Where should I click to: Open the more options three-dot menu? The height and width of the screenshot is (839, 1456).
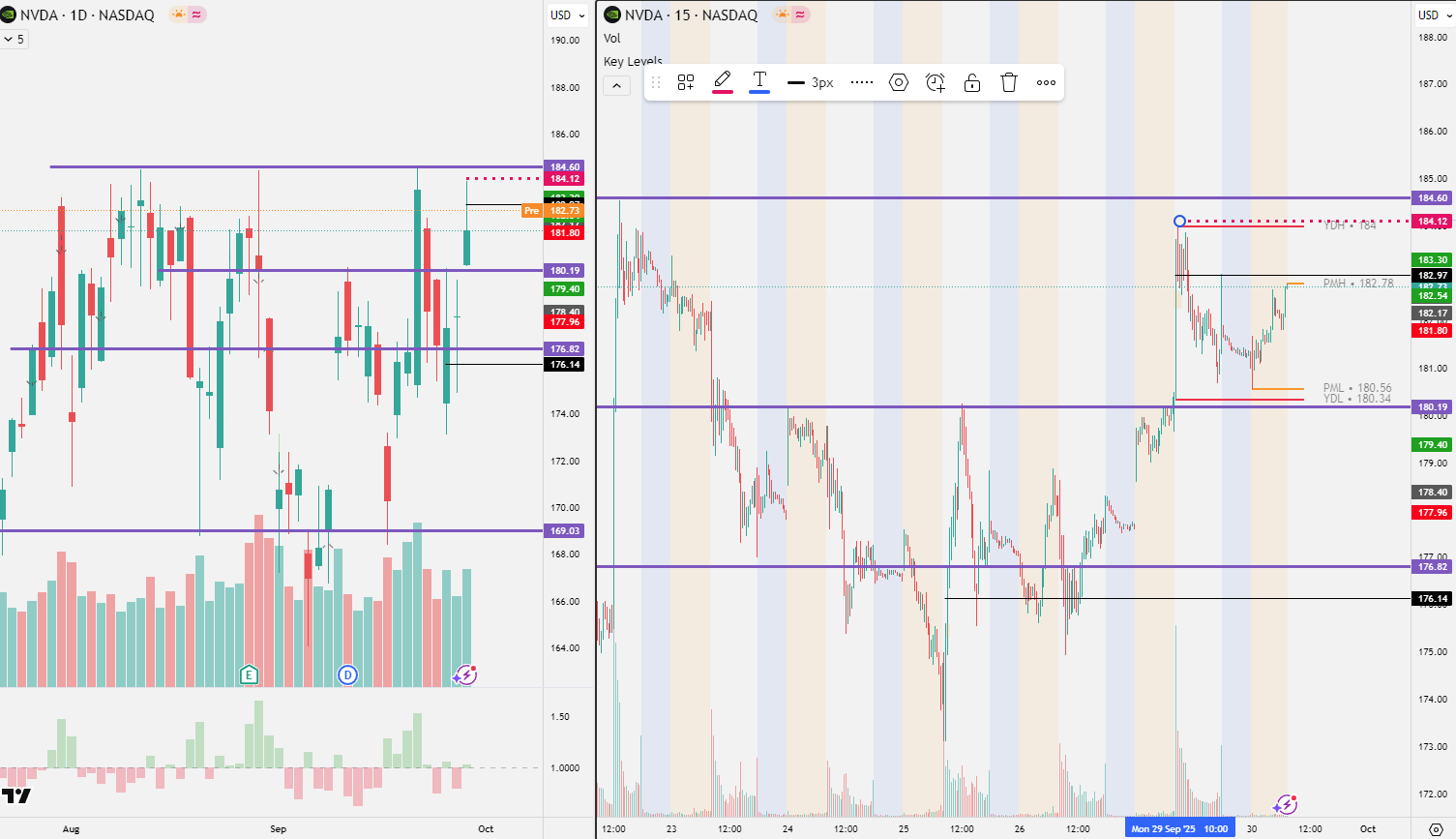tap(1046, 82)
